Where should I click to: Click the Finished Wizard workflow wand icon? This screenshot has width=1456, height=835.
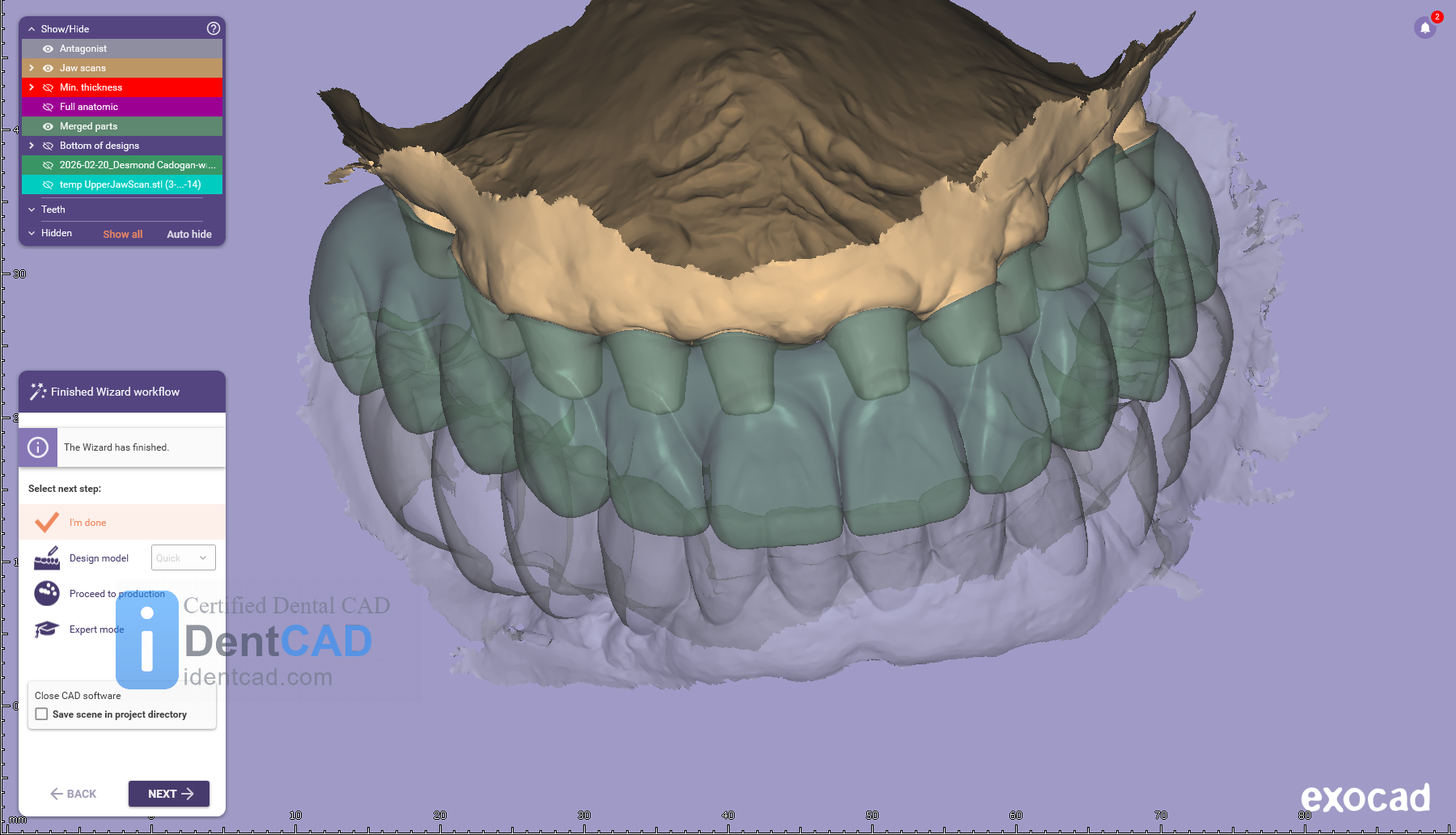37,392
